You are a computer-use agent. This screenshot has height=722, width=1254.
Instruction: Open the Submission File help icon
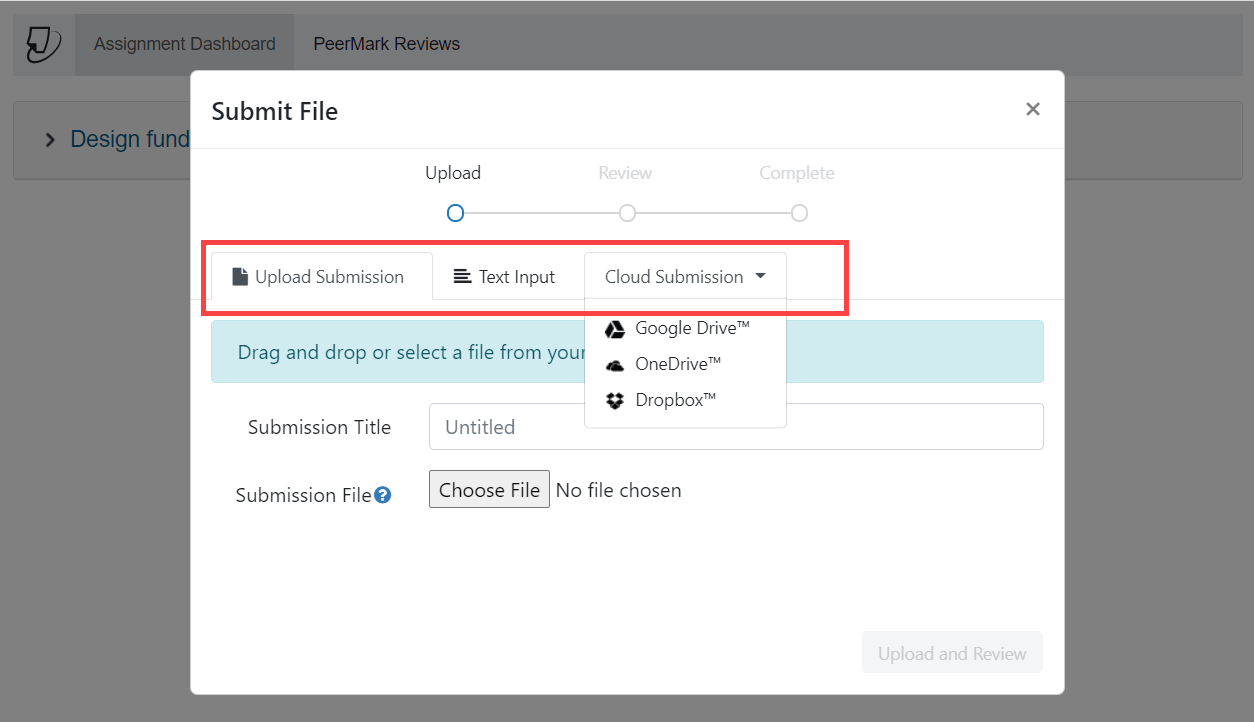[x=382, y=495]
